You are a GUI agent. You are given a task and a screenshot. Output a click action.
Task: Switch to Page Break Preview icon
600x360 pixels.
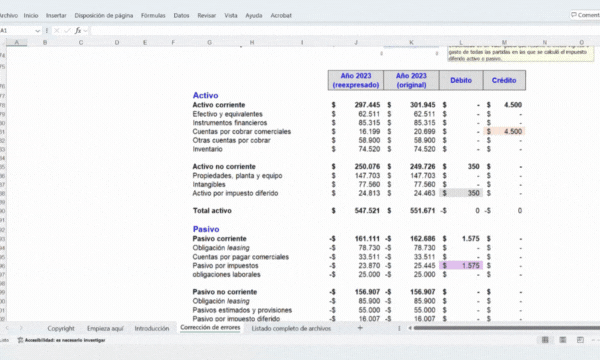point(580,340)
